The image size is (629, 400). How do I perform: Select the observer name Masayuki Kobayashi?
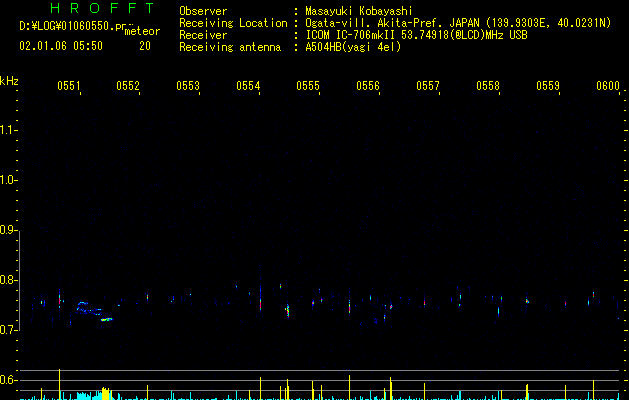(359, 11)
